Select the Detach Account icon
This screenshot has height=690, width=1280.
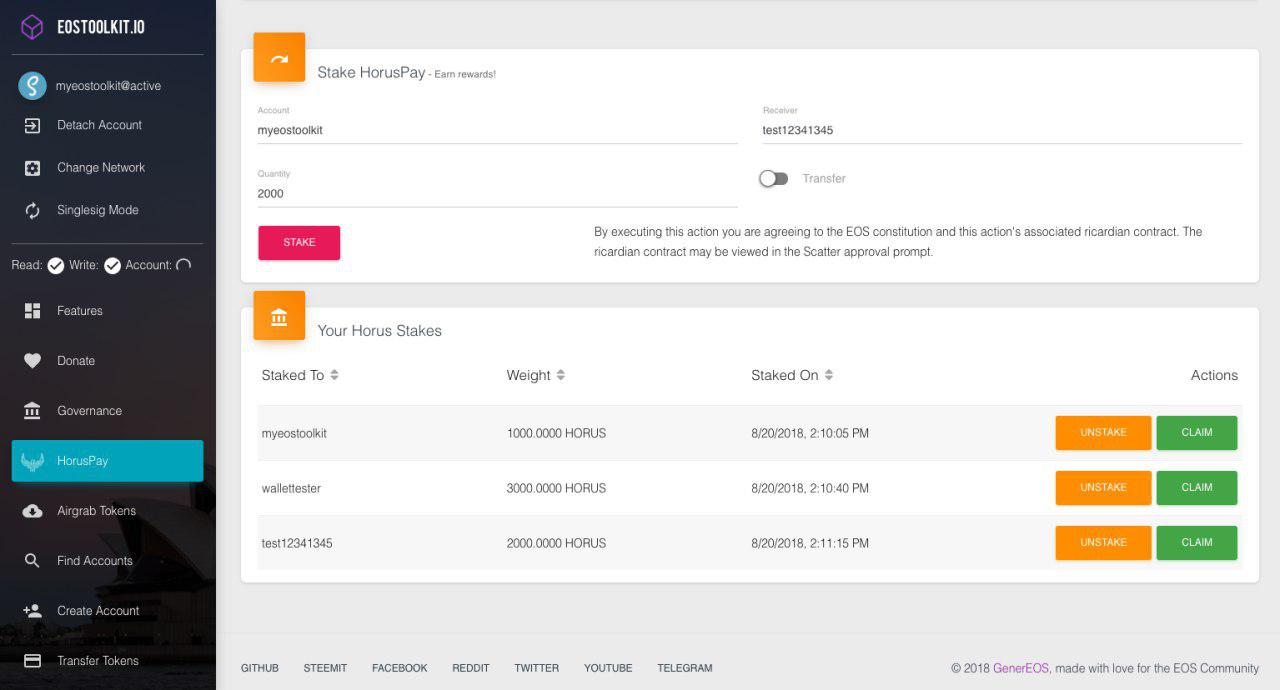click(33, 124)
